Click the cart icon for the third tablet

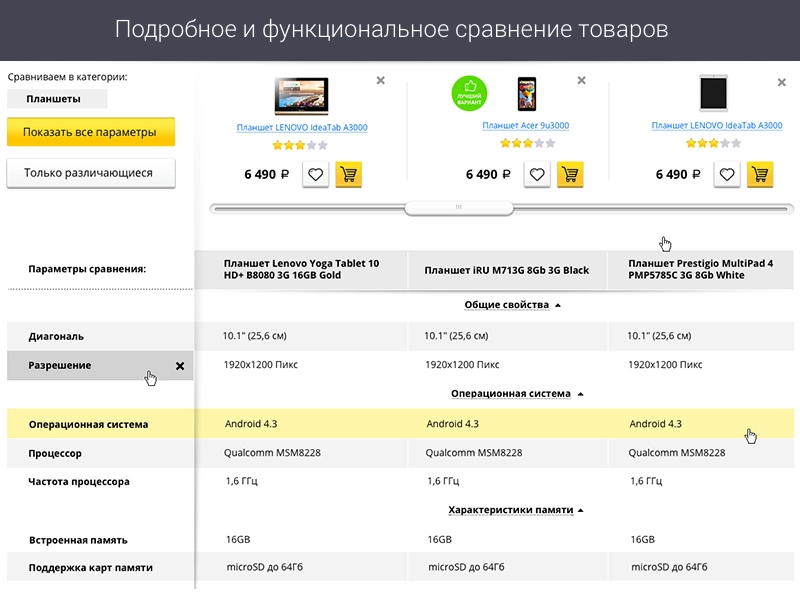(760, 174)
